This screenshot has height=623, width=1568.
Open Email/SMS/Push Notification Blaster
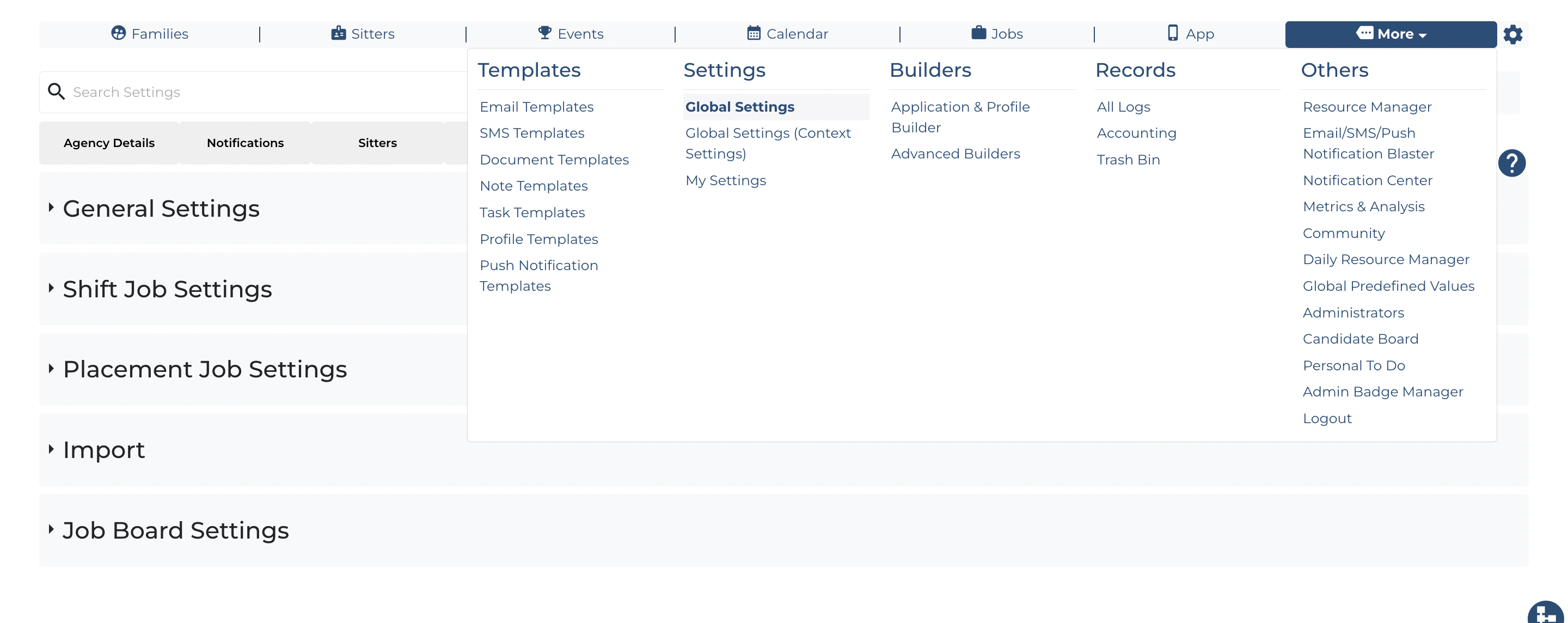[1368, 144]
